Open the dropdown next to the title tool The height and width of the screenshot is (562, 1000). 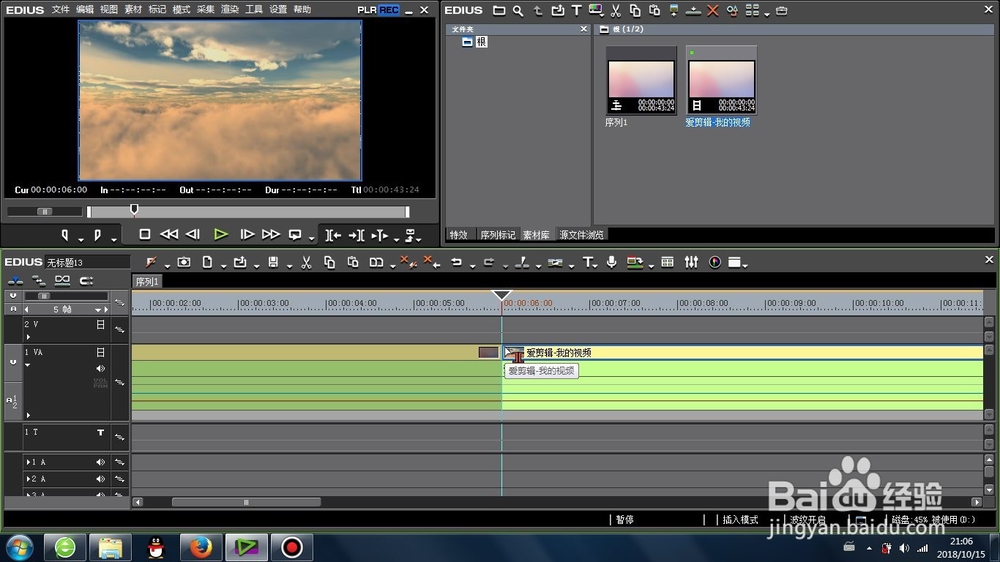point(596,265)
